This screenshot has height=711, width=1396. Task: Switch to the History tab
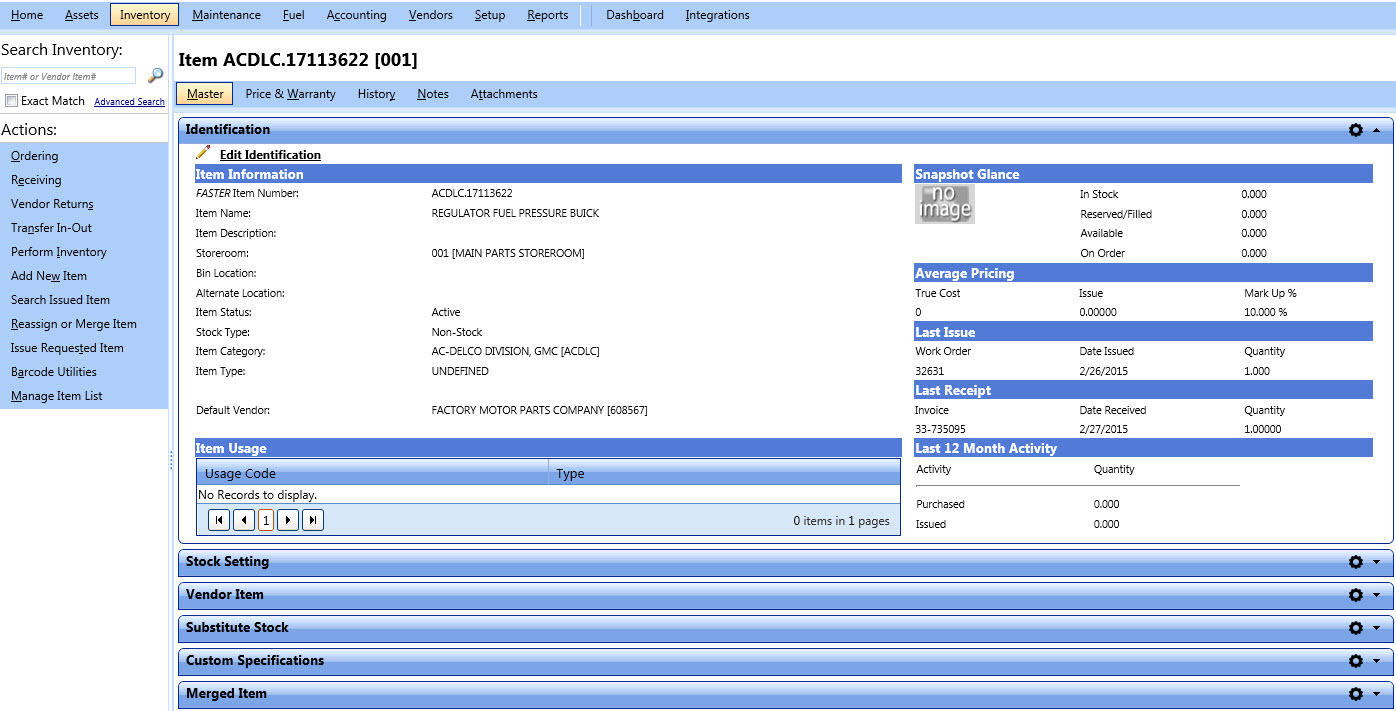click(x=377, y=94)
